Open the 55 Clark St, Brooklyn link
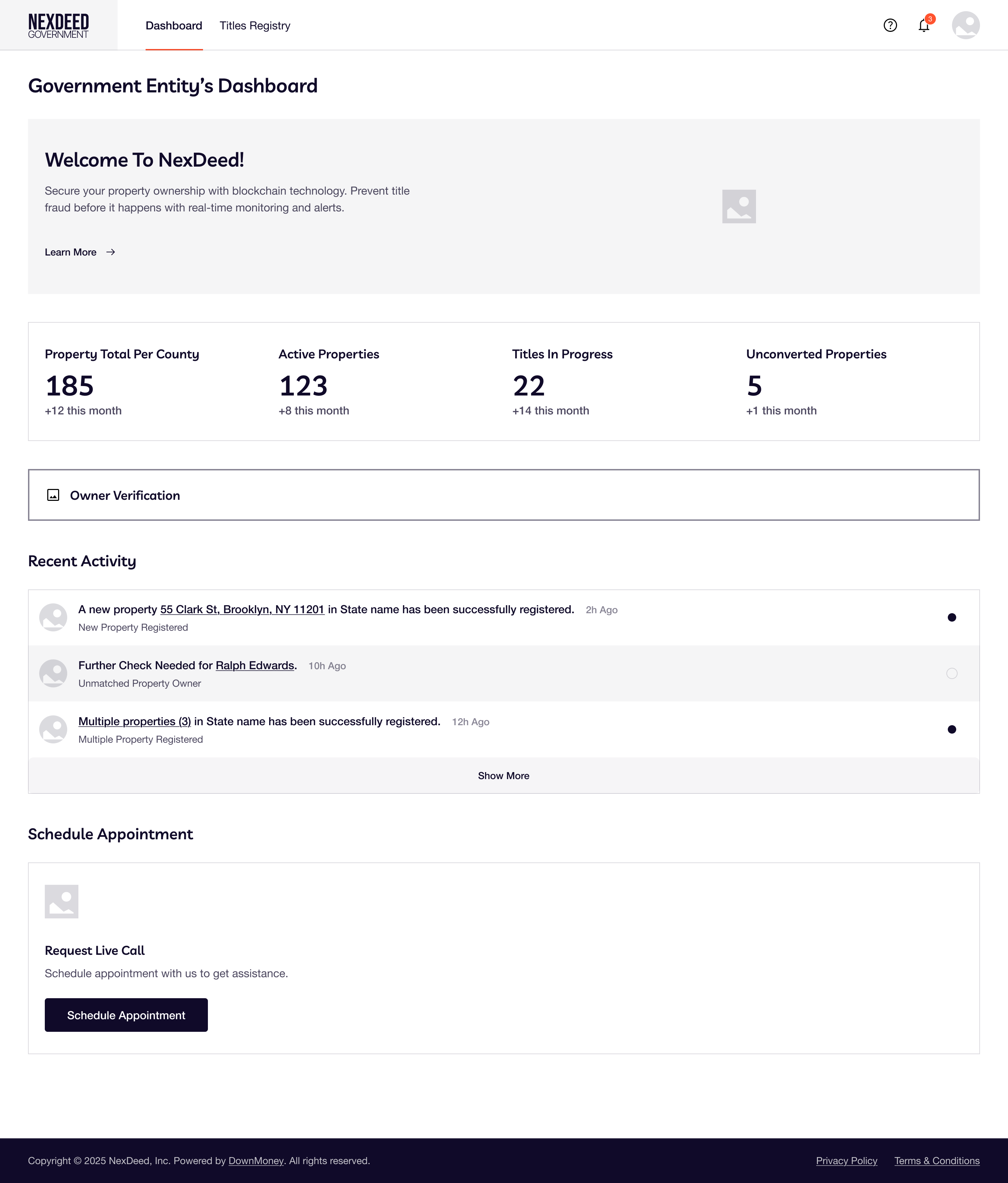The height and width of the screenshot is (1183, 1008). pyautogui.click(x=242, y=610)
